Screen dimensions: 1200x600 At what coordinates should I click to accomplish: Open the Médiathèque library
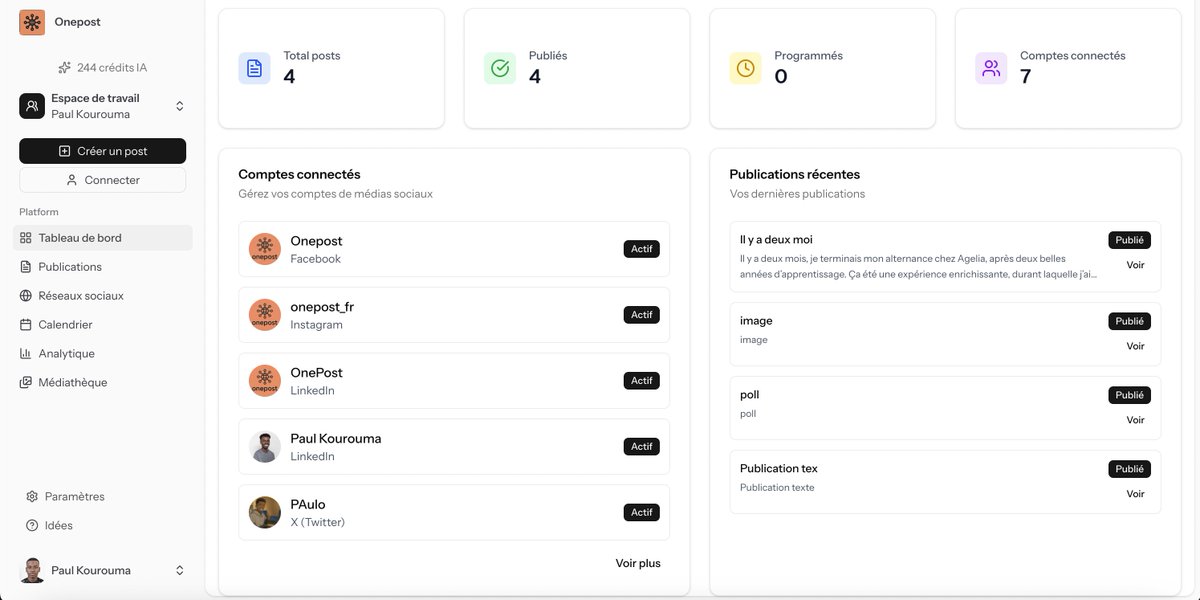pos(102,383)
